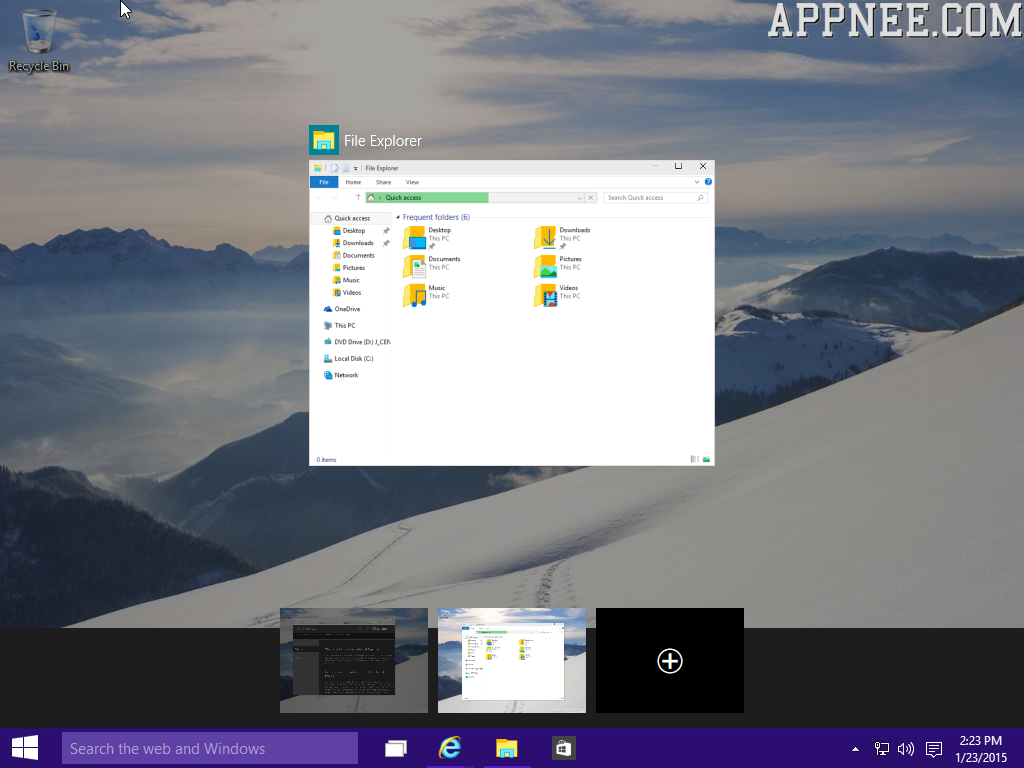Open the Home ribbon tab
Viewport: 1024px width, 768px height.
click(353, 182)
